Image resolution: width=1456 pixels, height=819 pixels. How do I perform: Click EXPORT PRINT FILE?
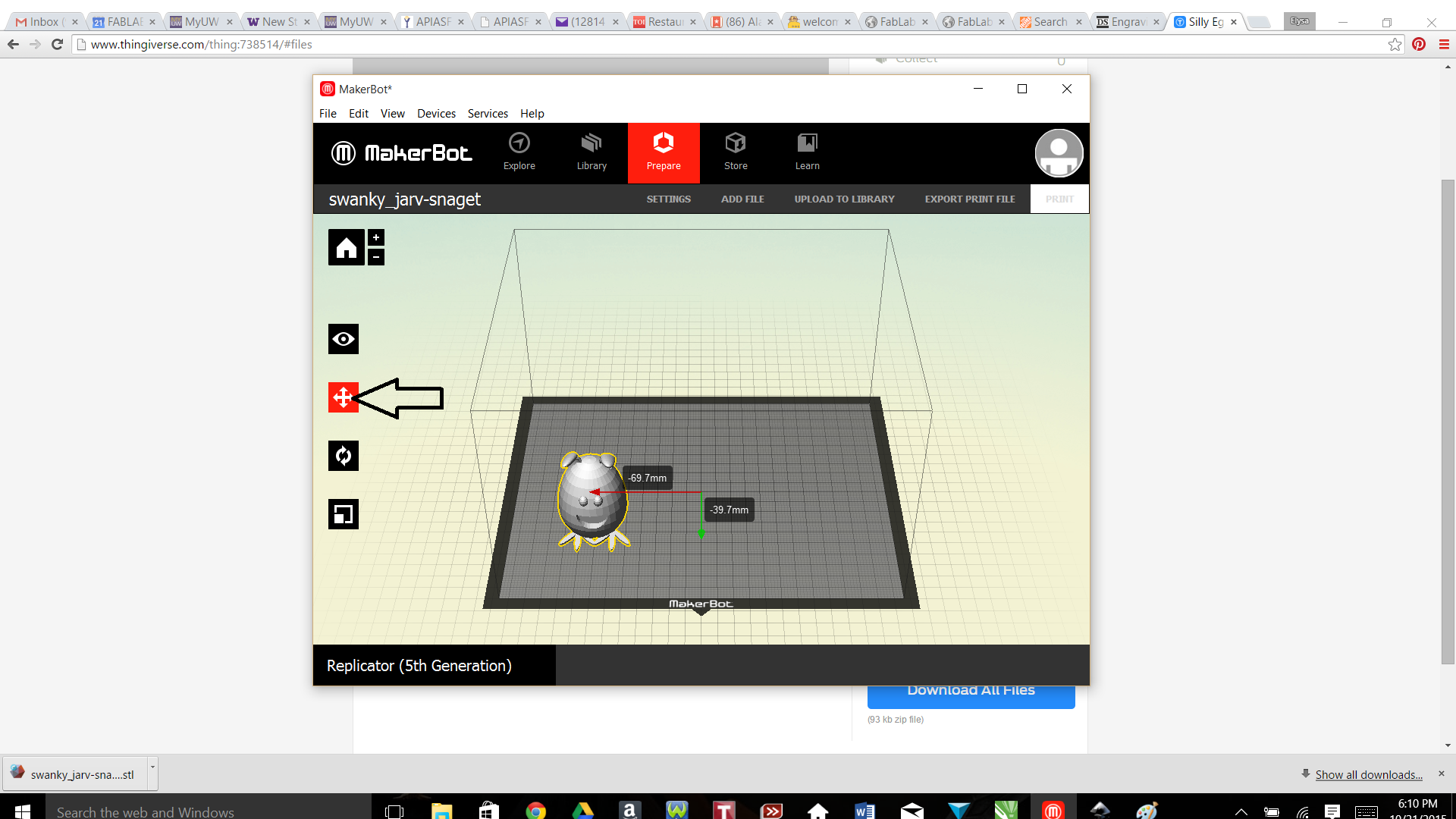(x=970, y=199)
